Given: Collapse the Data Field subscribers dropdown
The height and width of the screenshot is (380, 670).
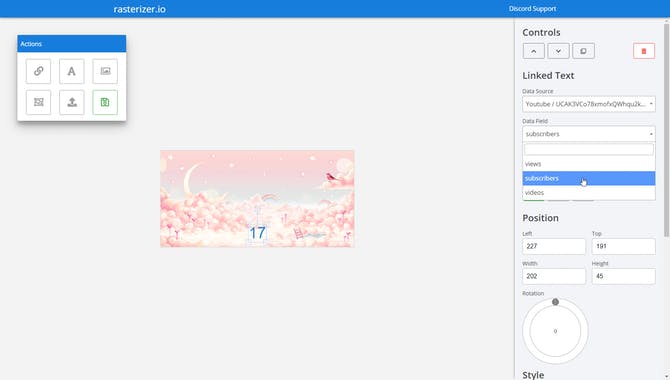Looking at the screenshot, I should 588,134.
